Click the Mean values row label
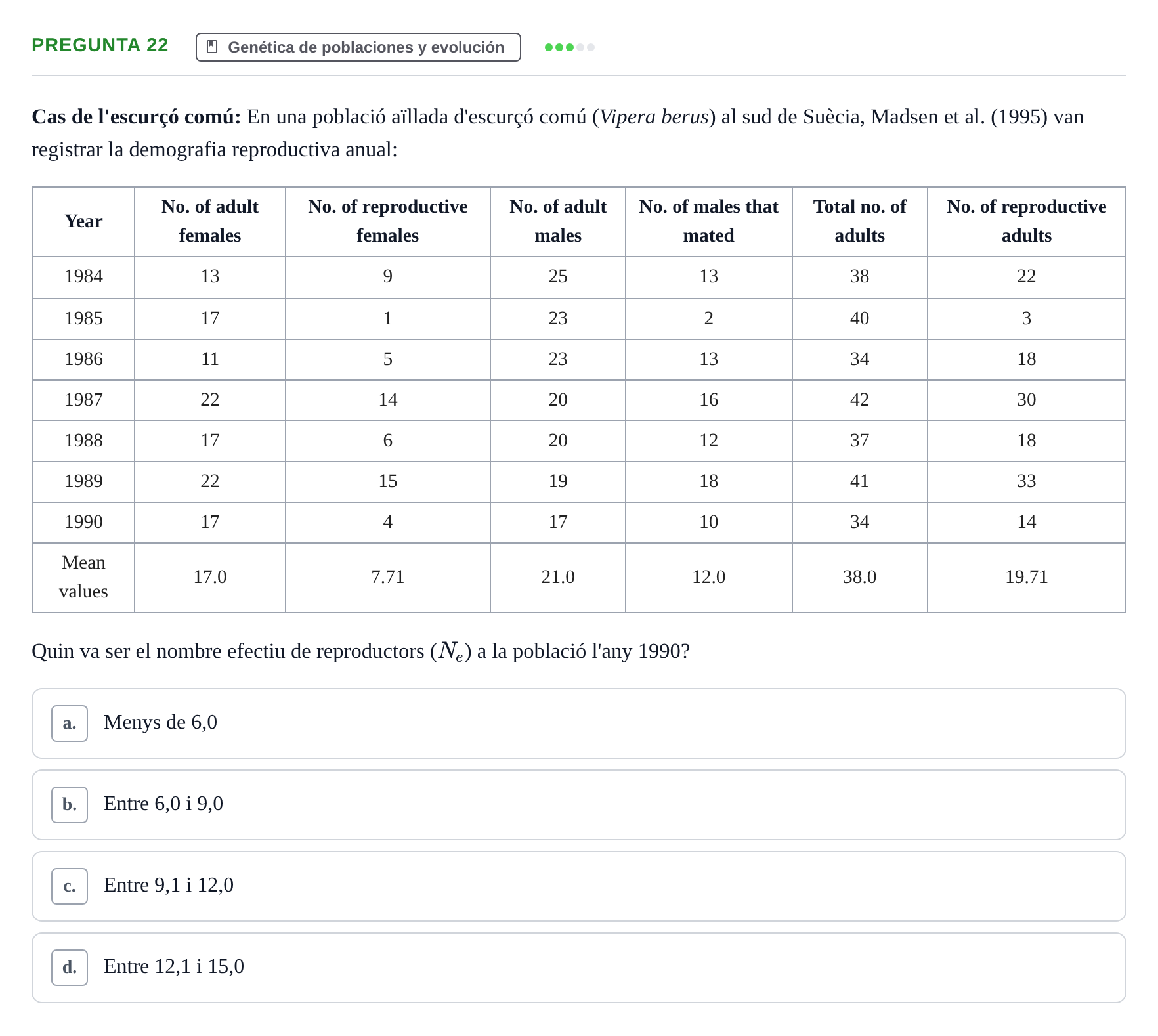The width and height of the screenshot is (1158, 1036). (83, 578)
